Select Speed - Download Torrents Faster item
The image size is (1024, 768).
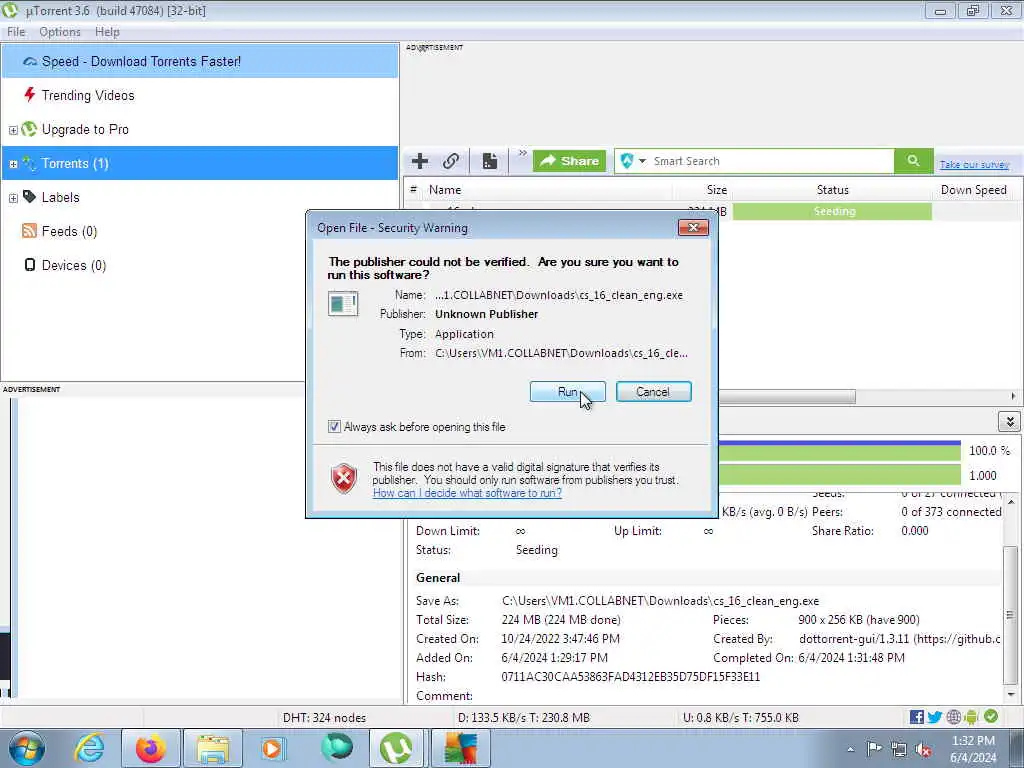200,61
